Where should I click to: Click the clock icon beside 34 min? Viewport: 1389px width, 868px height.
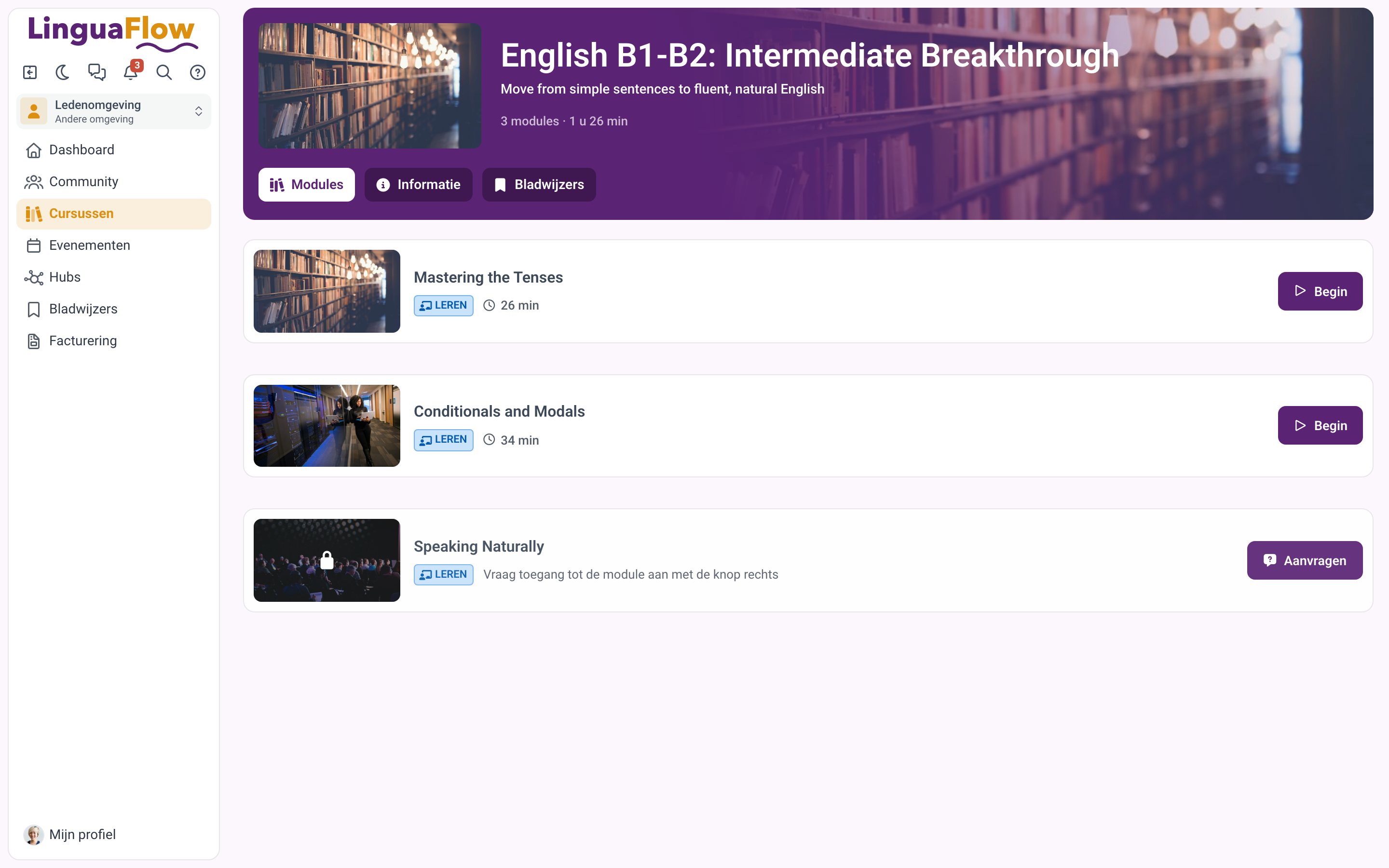click(x=489, y=440)
